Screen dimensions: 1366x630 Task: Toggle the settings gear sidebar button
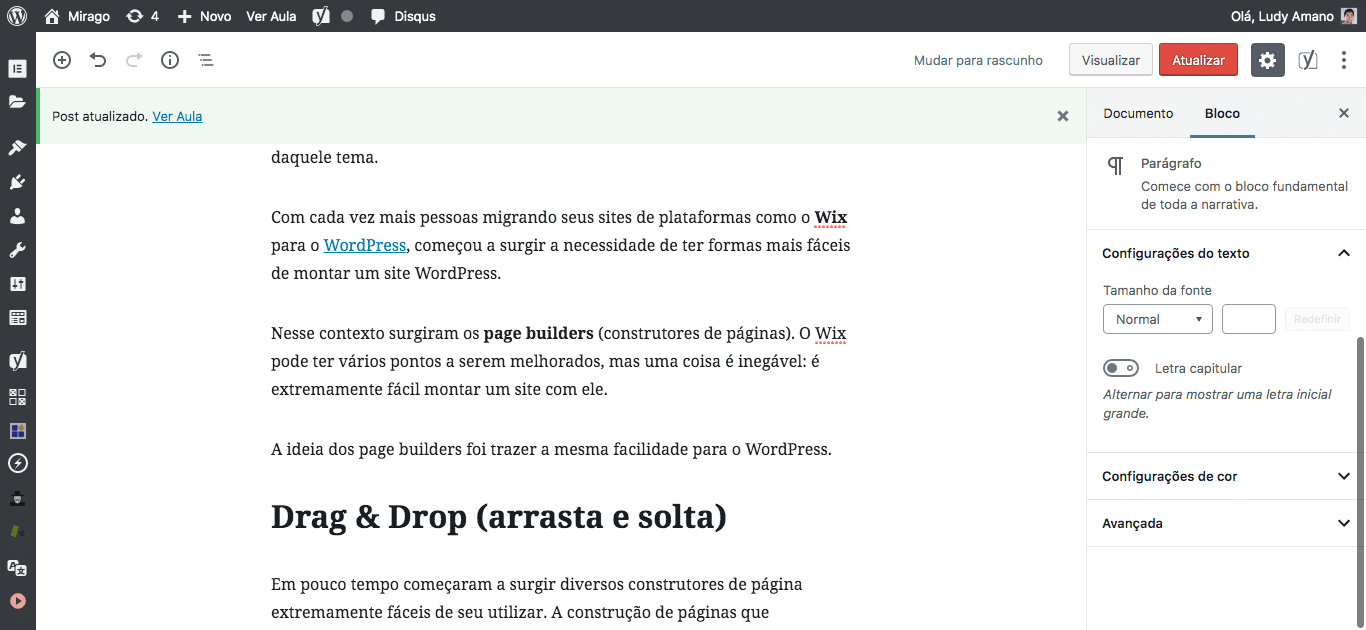[x=1268, y=60]
